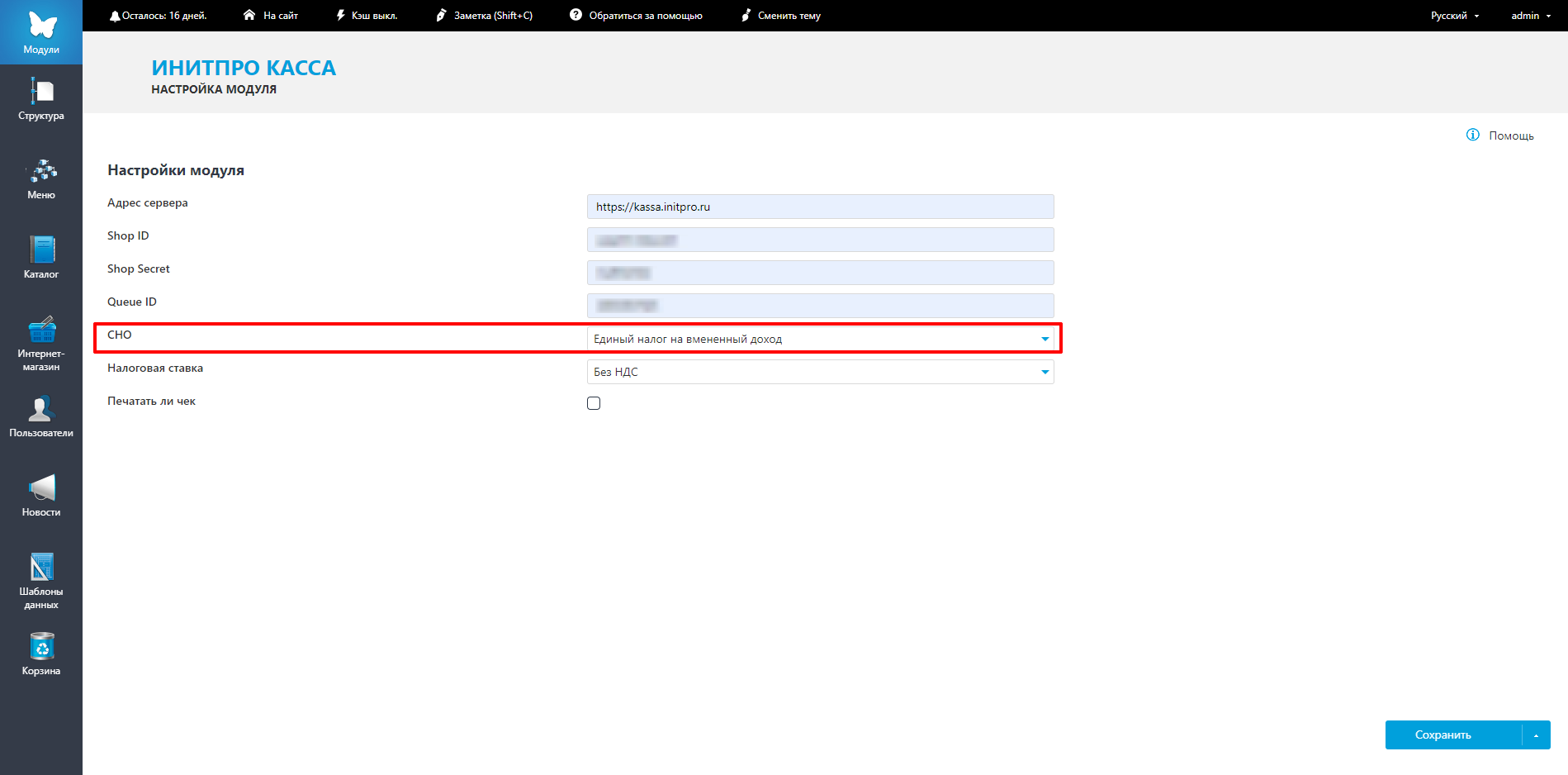Click the bell notification icon
This screenshot has width=1568, height=775.
(115, 16)
